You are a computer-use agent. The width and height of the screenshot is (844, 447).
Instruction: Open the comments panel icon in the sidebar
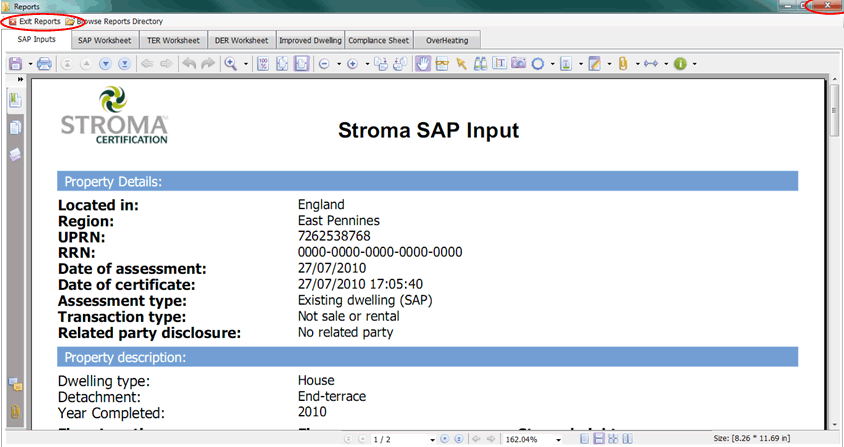15,385
